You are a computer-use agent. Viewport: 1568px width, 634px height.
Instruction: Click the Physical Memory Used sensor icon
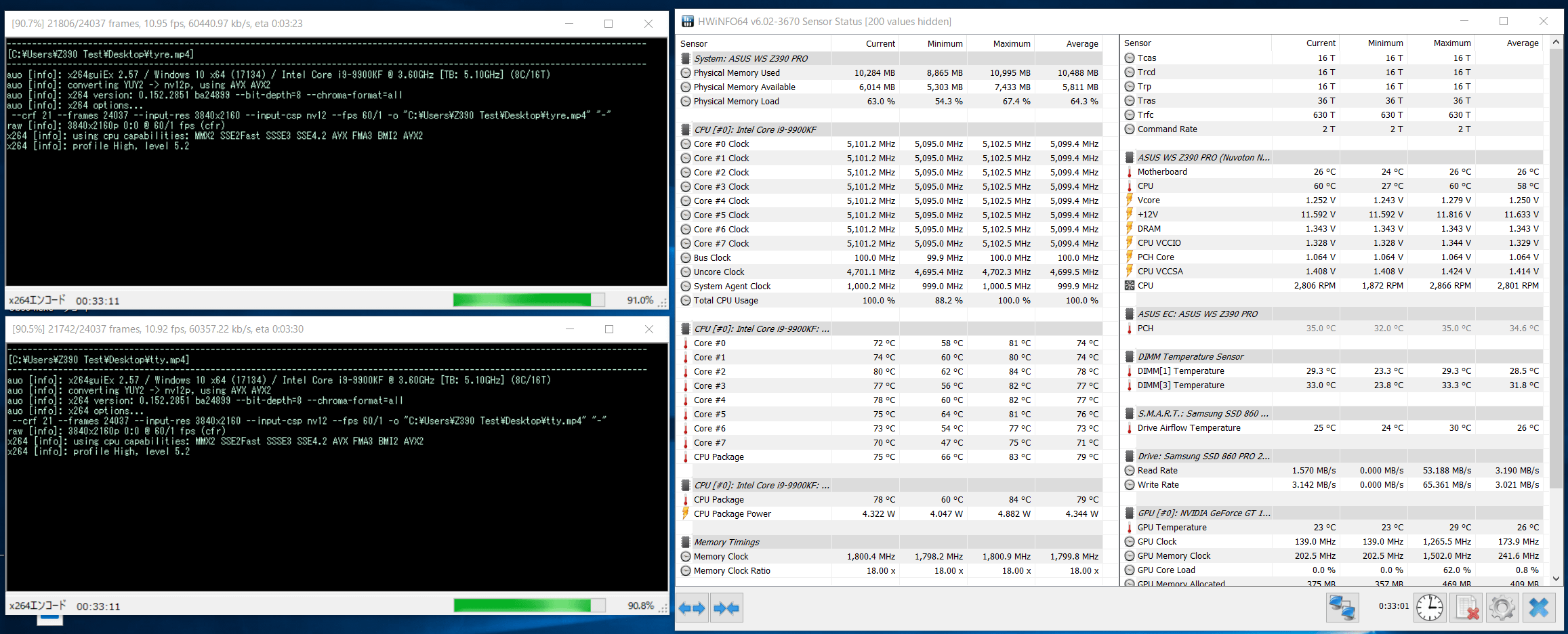(686, 72)
